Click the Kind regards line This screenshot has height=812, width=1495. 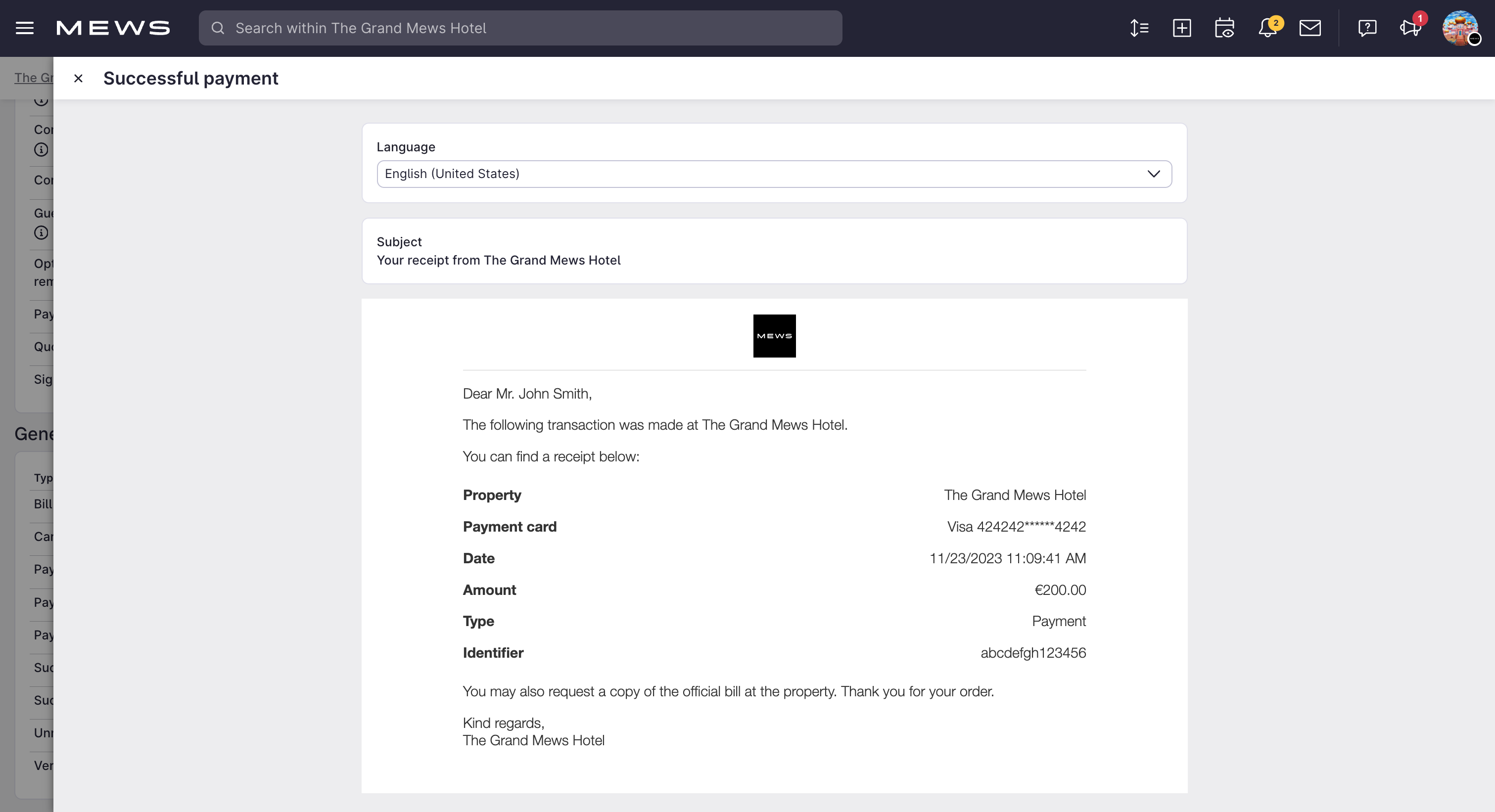click(503, 723)
